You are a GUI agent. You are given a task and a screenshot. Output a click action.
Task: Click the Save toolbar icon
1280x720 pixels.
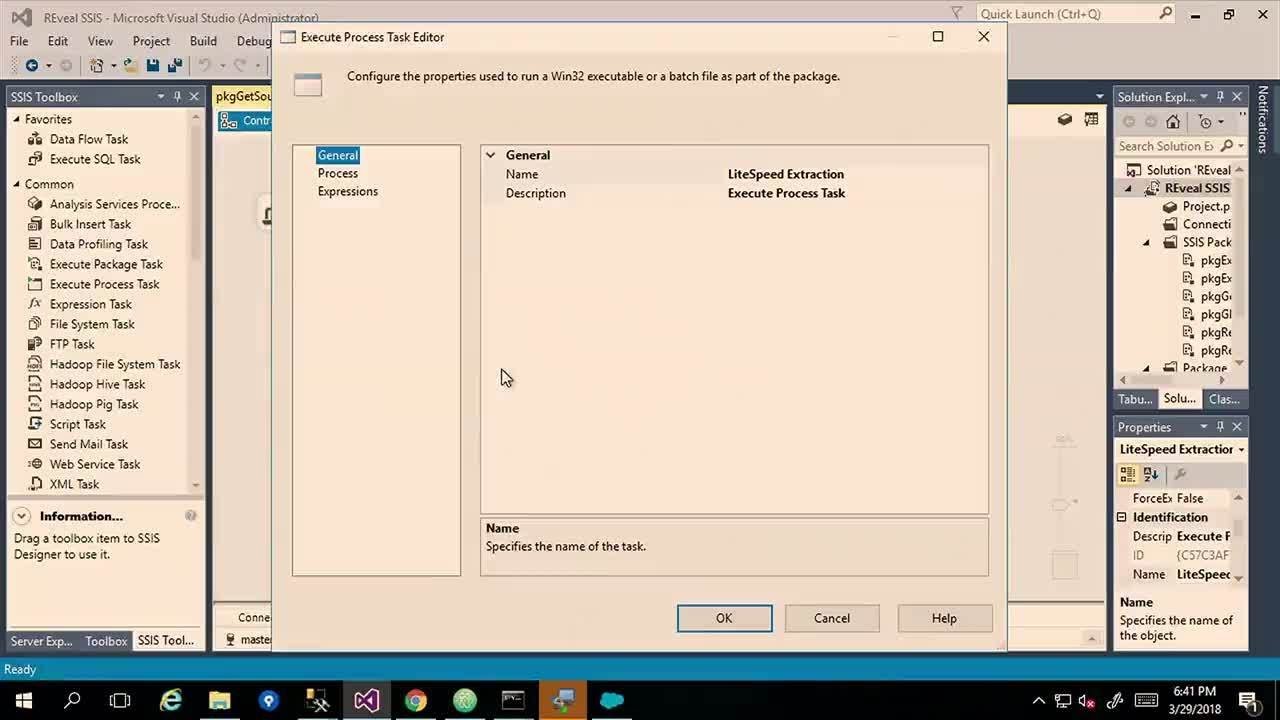pos(153,65)
